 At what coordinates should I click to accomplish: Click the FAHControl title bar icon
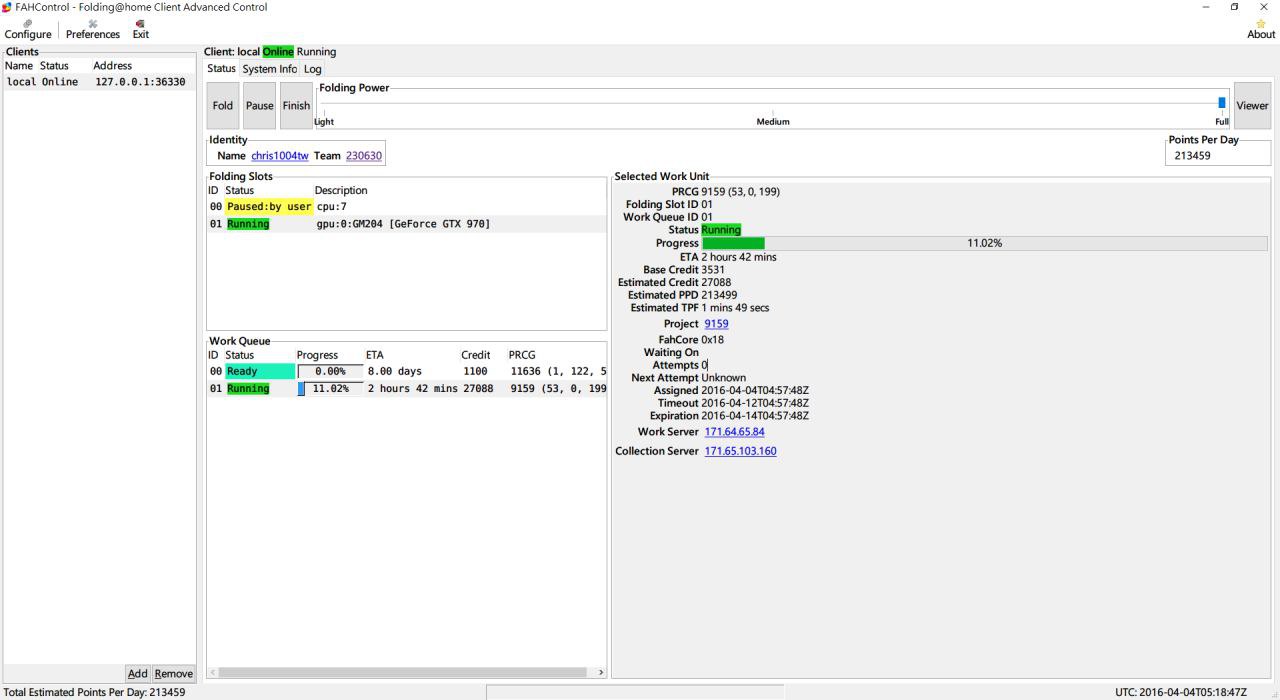[7, 7]
